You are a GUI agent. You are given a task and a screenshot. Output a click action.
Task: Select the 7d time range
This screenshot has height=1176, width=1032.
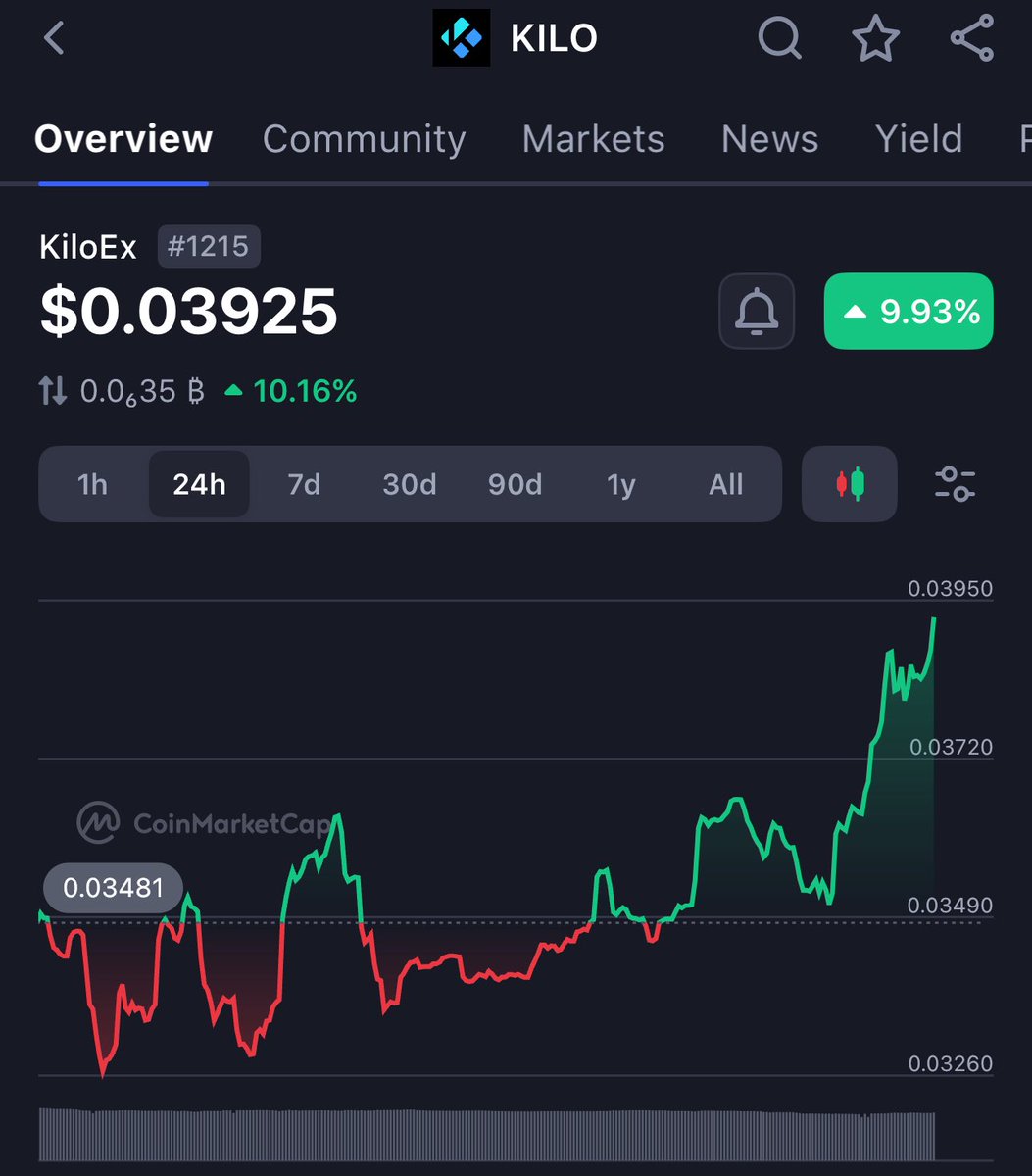point(304,484)
